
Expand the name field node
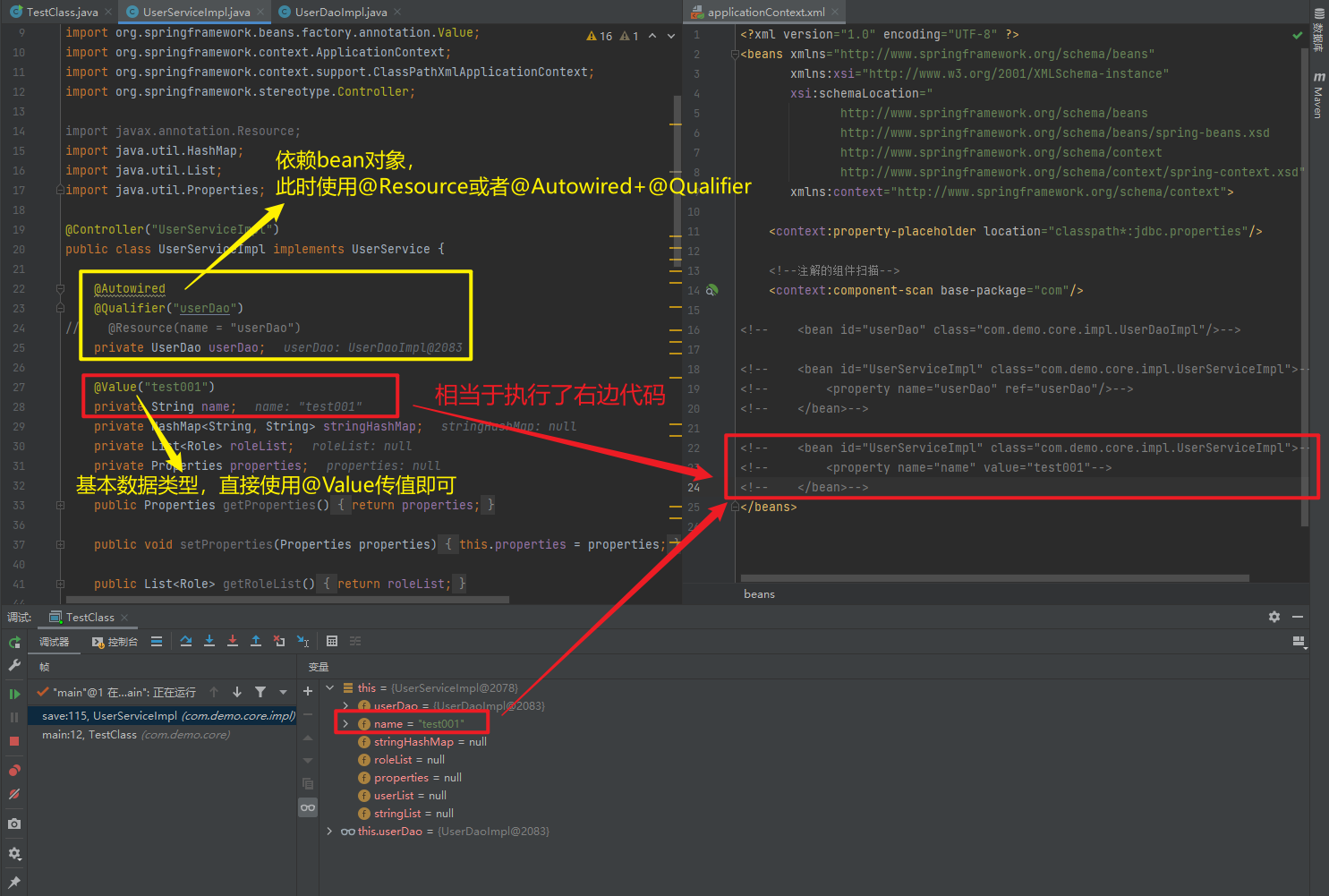point(346,723)
